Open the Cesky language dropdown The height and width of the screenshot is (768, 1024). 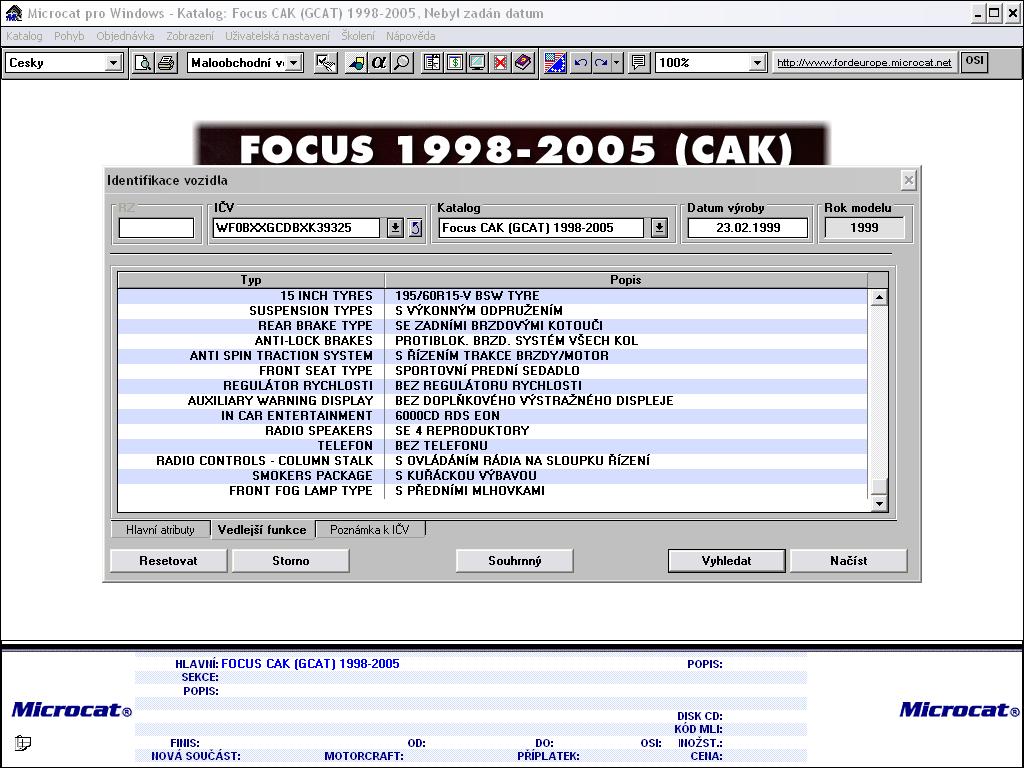click(x=113, y=63)
